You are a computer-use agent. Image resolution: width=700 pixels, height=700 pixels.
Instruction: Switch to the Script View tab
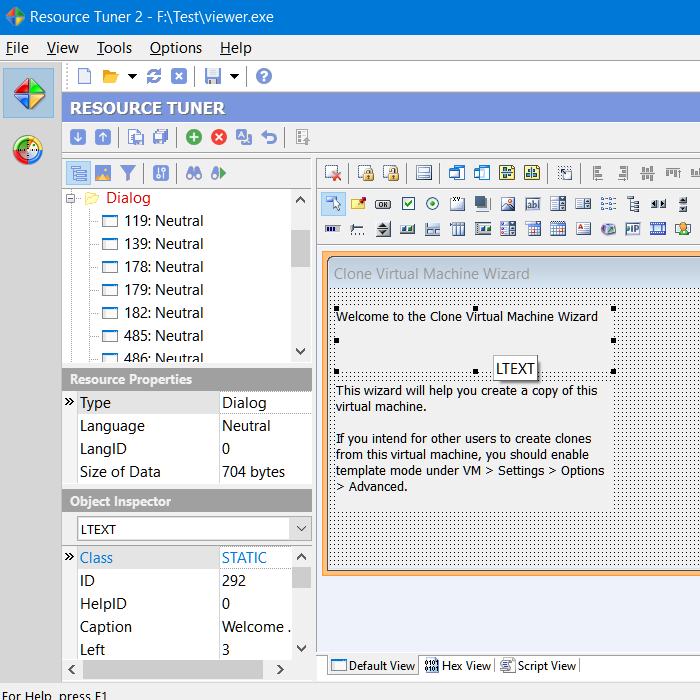click(538, 666)
